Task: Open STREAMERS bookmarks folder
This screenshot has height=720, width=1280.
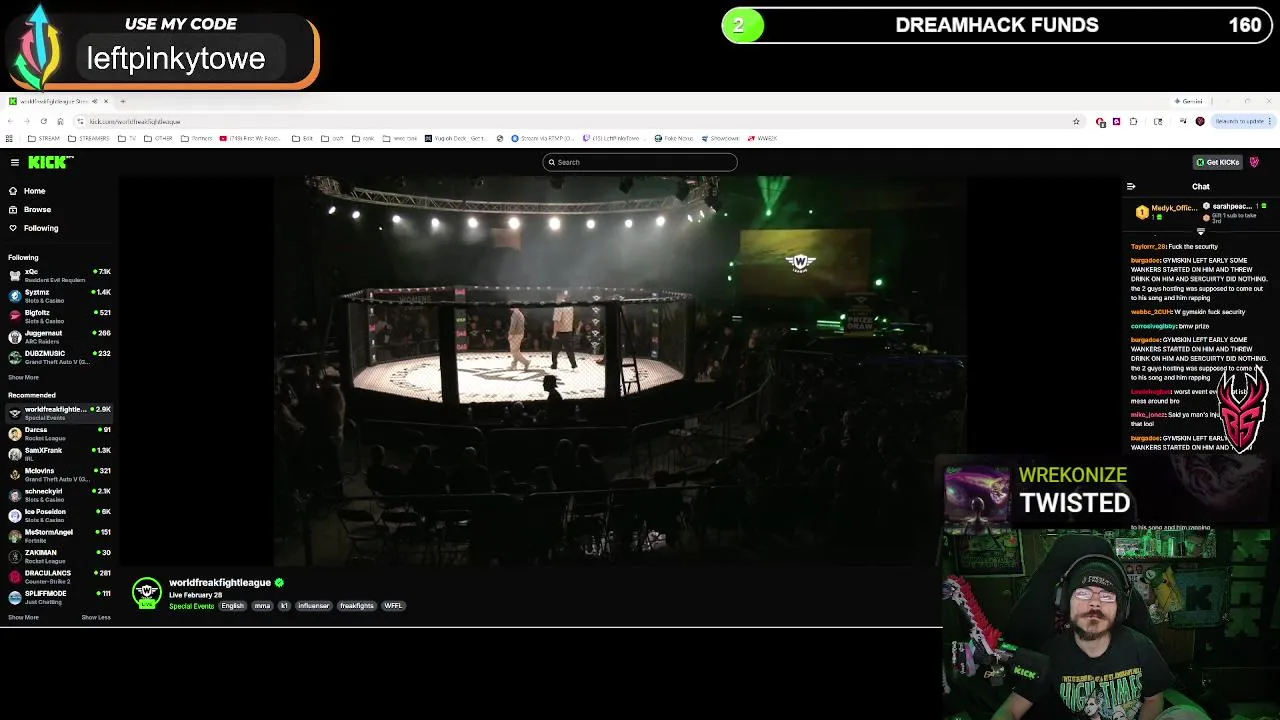Action: 88,138
